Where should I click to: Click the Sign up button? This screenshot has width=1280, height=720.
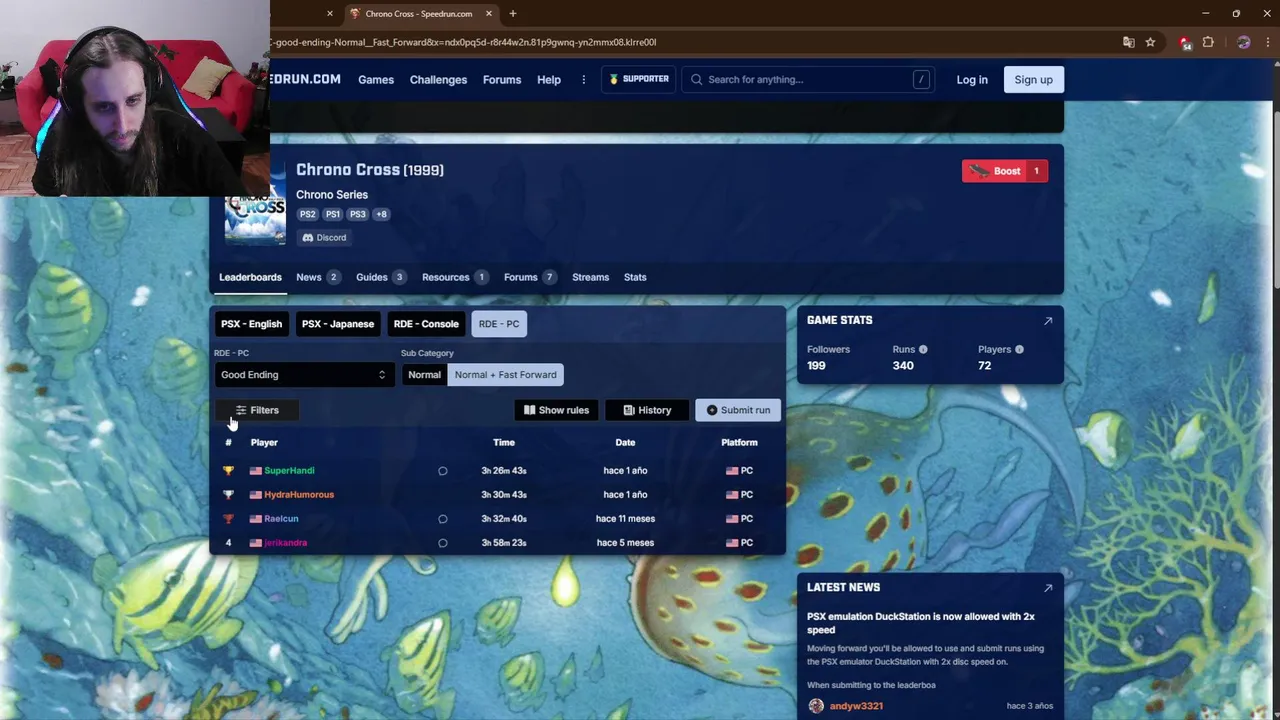1033,80
